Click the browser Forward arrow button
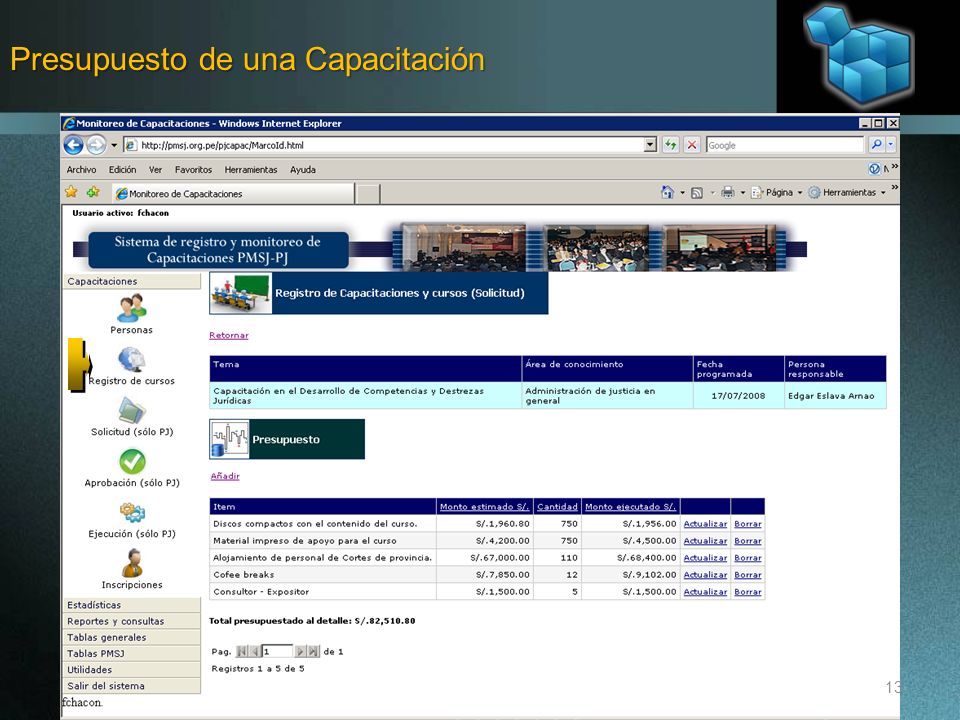960x720 pixels. (x=96, y=145)
